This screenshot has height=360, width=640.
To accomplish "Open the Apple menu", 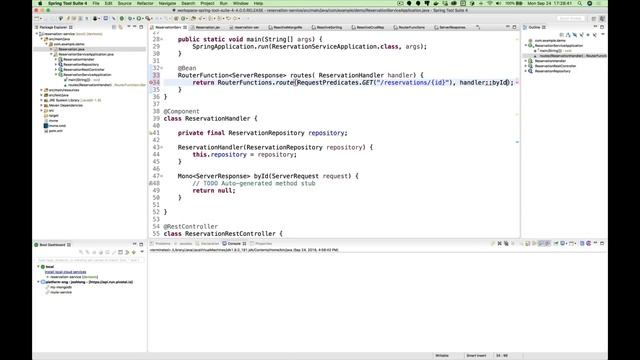I will pos(40,3).
